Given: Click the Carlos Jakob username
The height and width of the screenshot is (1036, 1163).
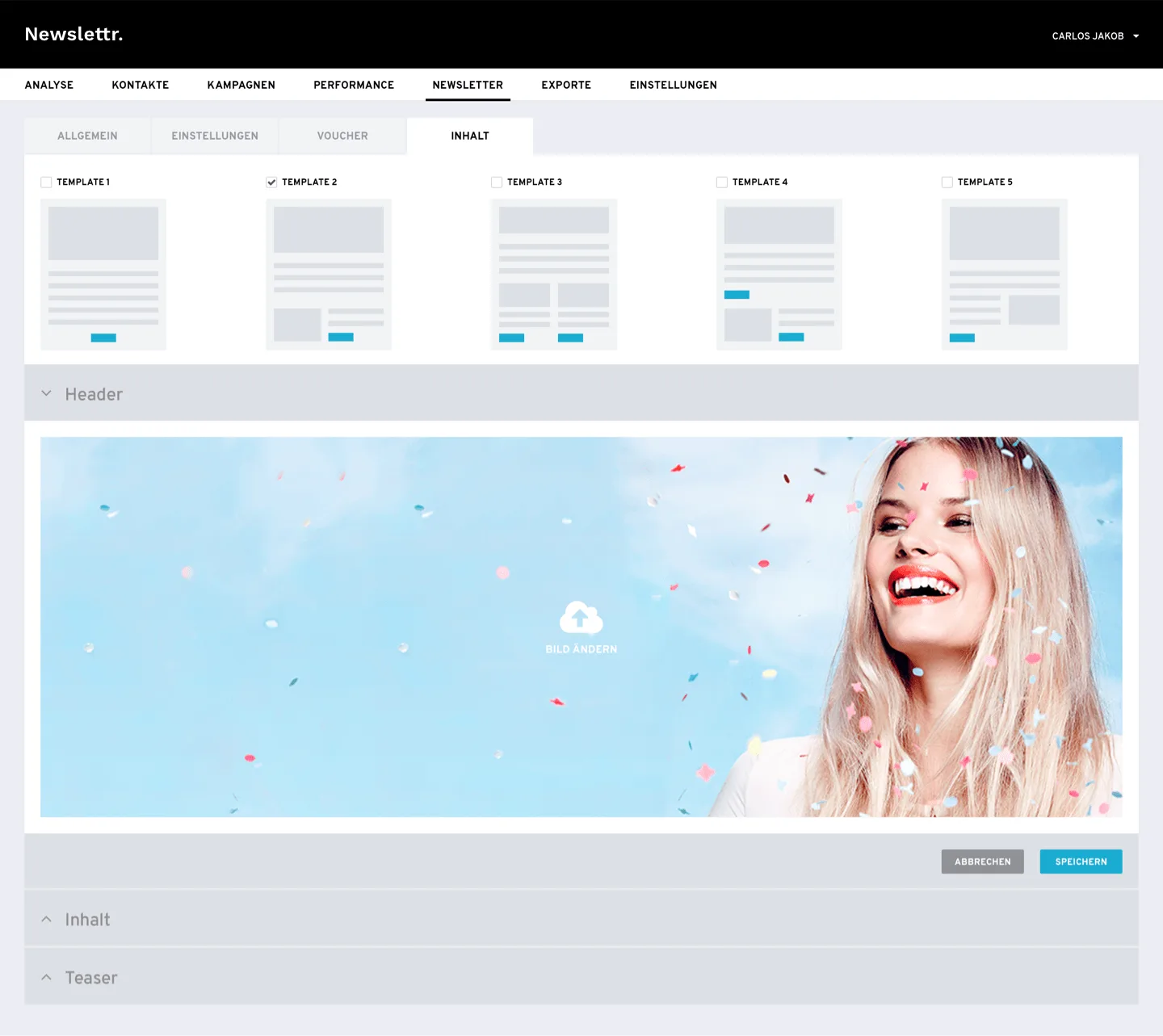Looking at the screenshot, I should click(x=1088, y=36).
